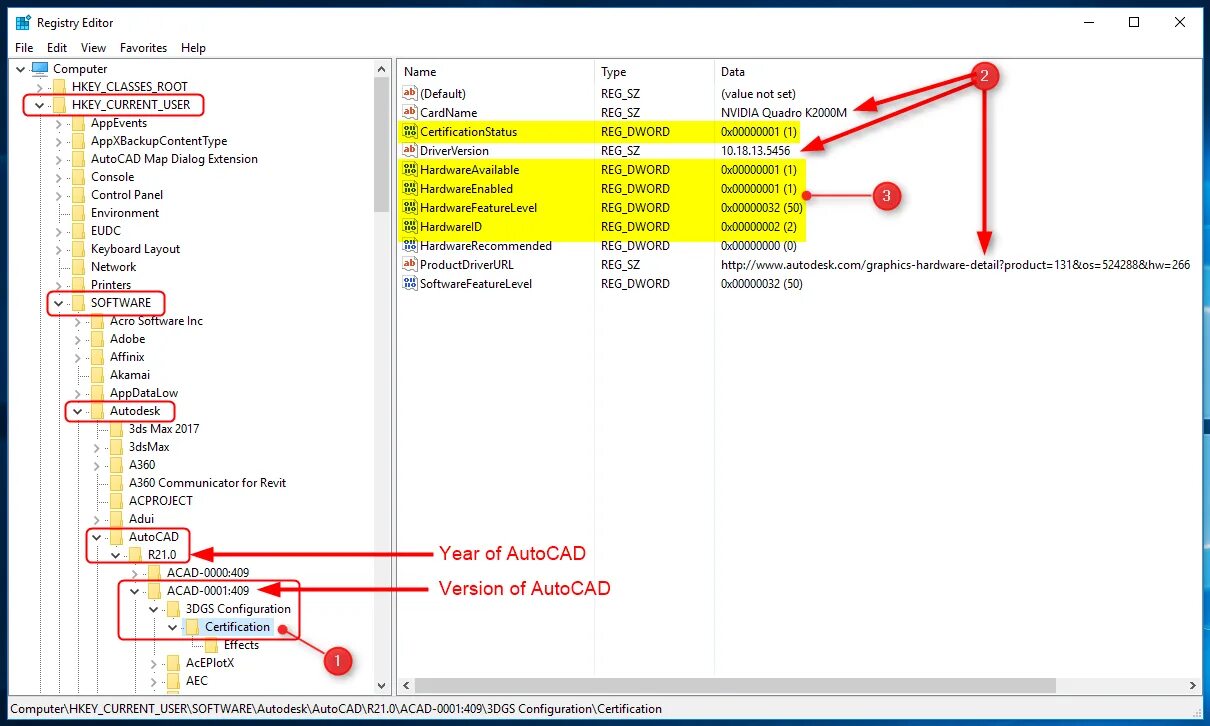Collapse the Autodesk key chevron
Screen dimensions: 1210x726
click(77, 411)
